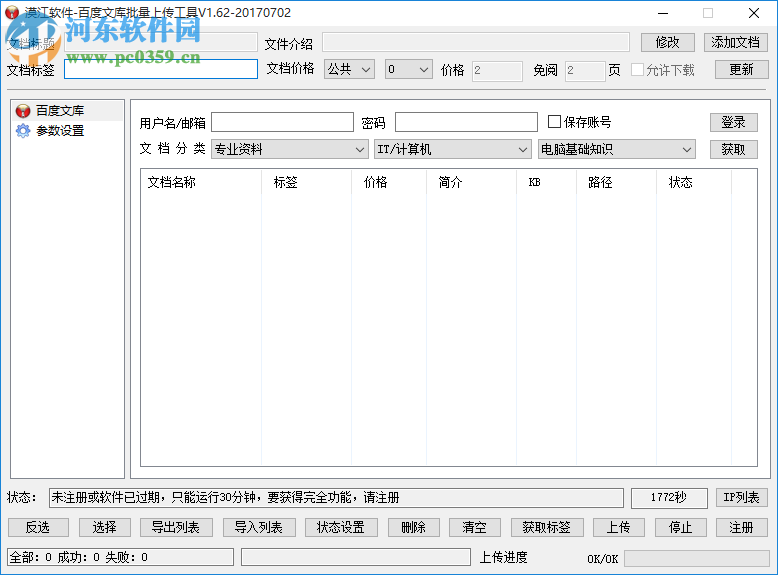778x575 pixels.
Task: Expand the 专业资料 category dropdown
Action: pyautogui.click(x=290, y=149)
